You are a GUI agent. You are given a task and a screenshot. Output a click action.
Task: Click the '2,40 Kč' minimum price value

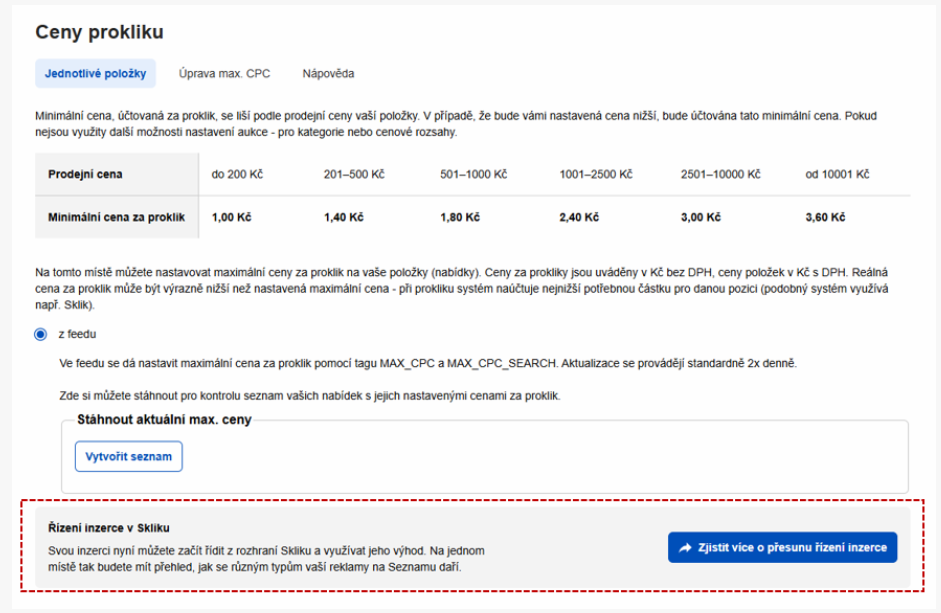tap(579, 217)
